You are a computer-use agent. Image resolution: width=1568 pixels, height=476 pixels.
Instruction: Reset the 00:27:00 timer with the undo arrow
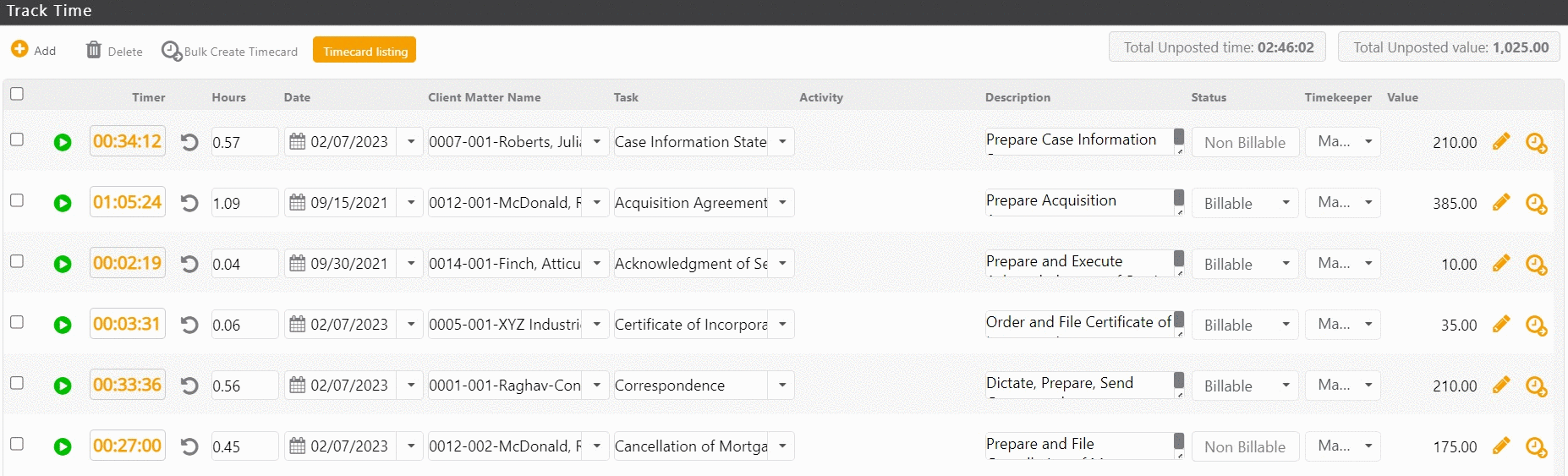[x=189, y=446]
